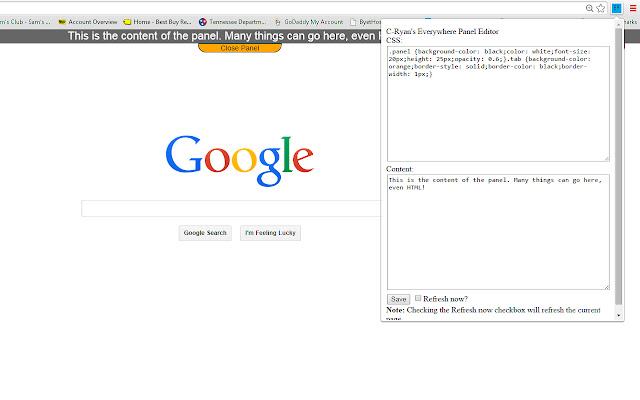The height and width of the screenshot is (400, 640).
Task: Click the popup scrollbar up arrow
Action: tap(619, 24)
